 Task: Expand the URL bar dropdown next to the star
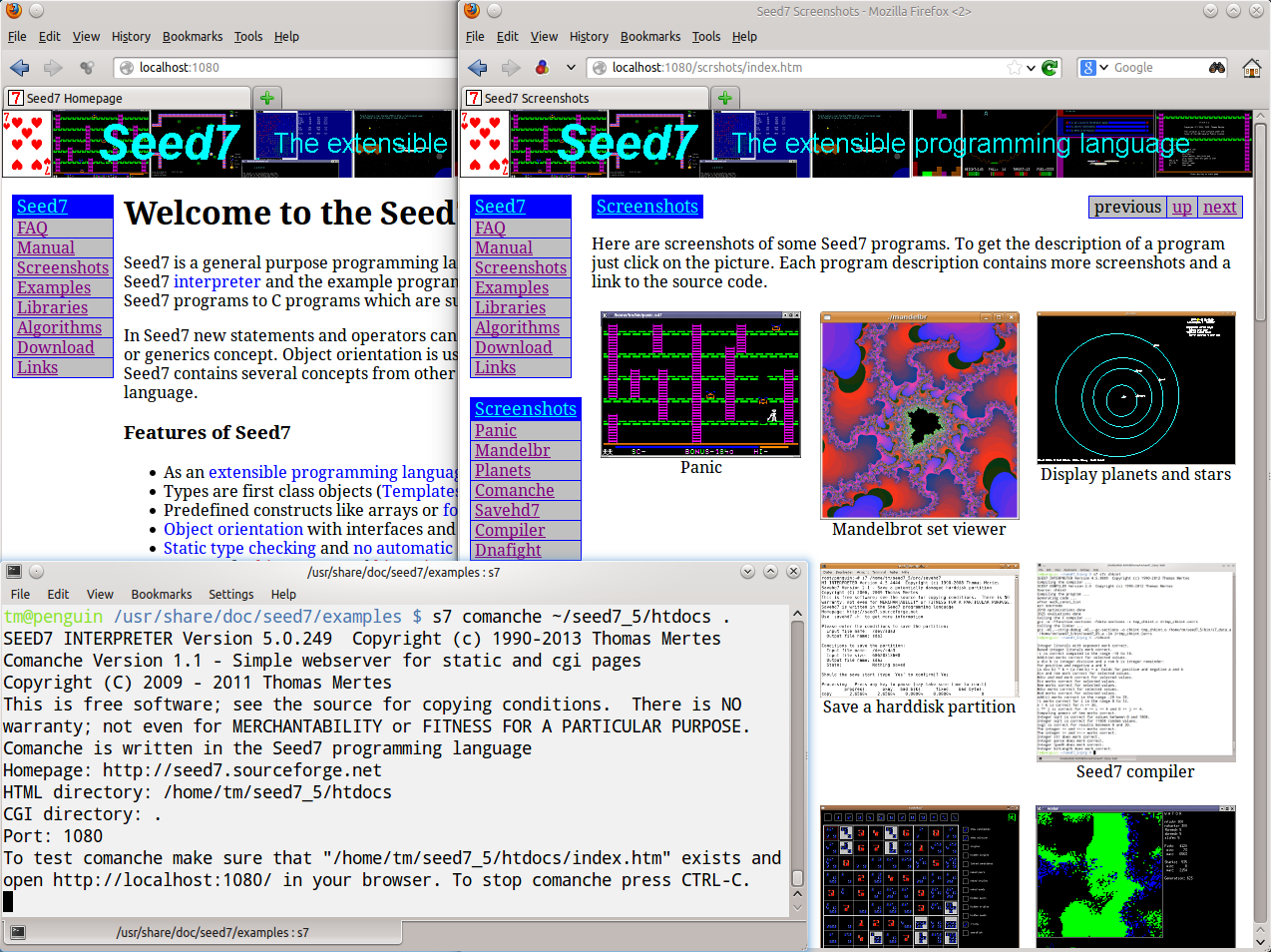coord(1031,68)
